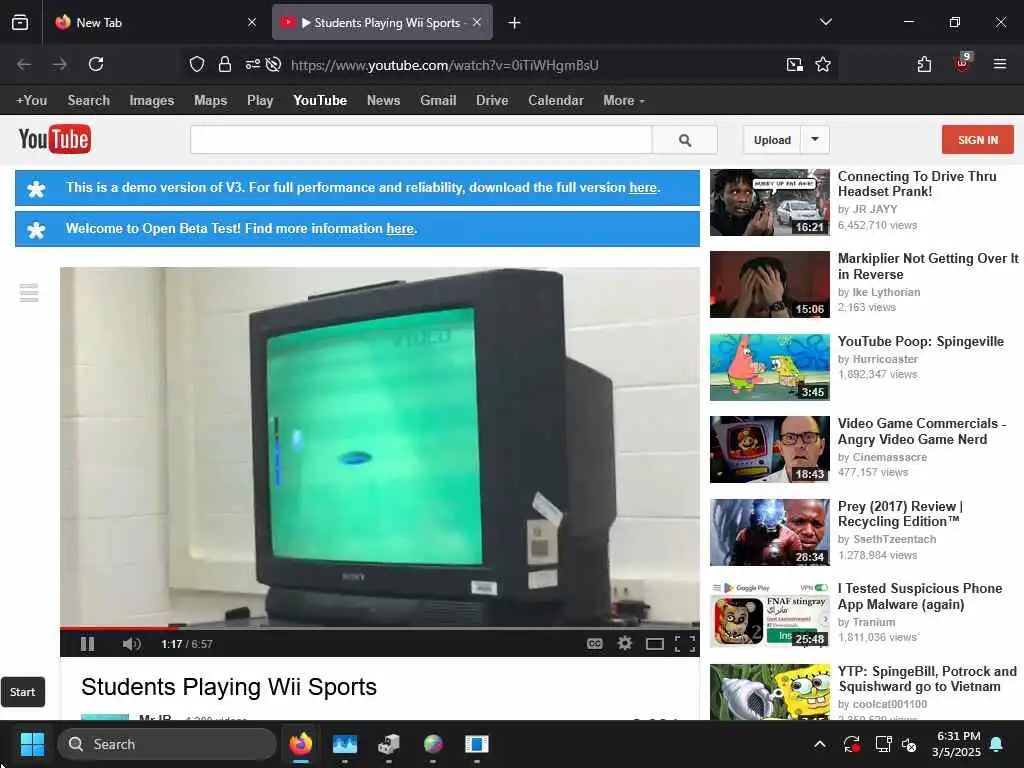The image size is (1024, 768).
Task: Open Images in Google bar
Action: pos(152,101)
